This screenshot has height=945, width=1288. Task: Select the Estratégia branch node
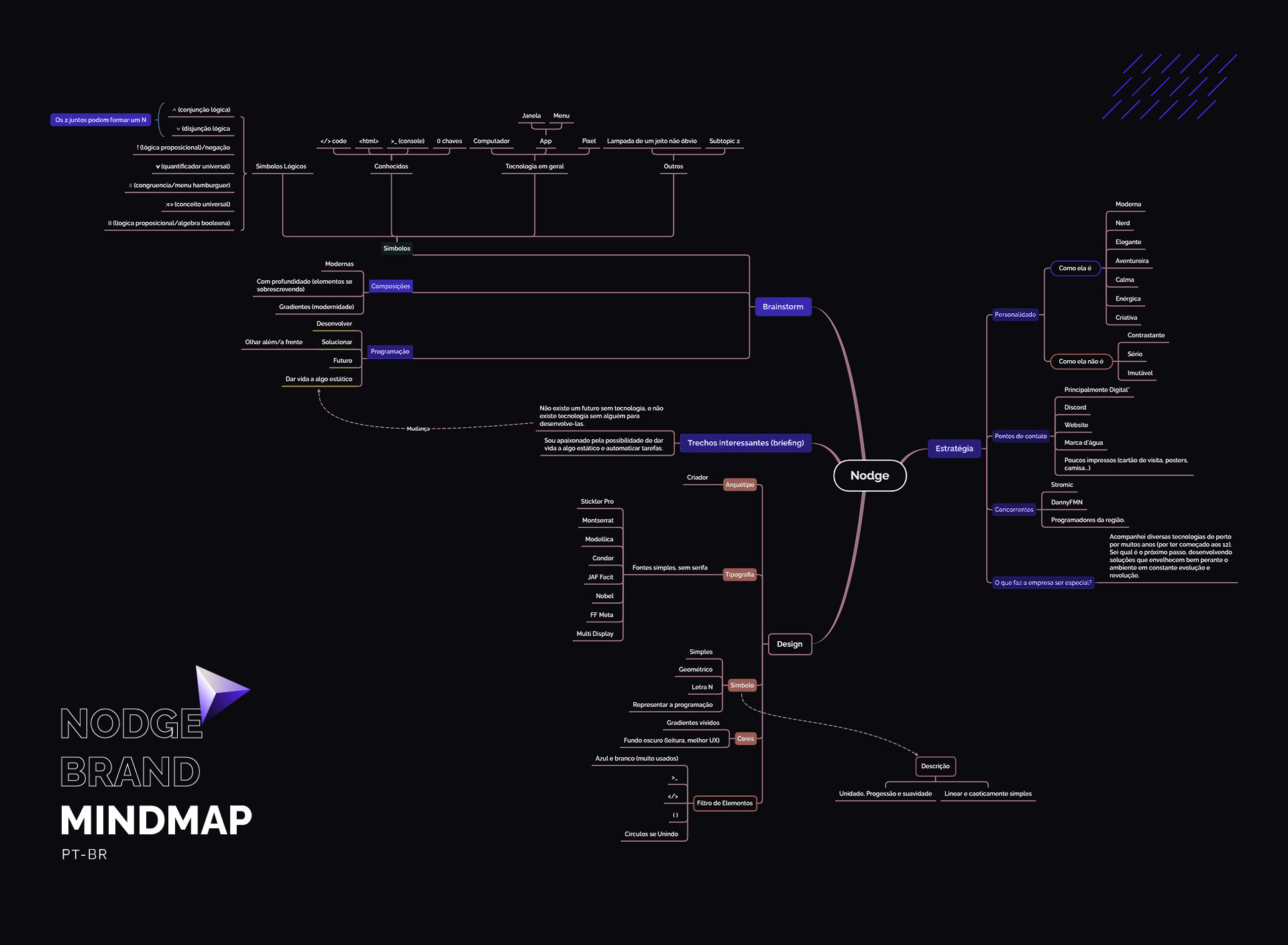pyautogui.click(x=954, y=449)
